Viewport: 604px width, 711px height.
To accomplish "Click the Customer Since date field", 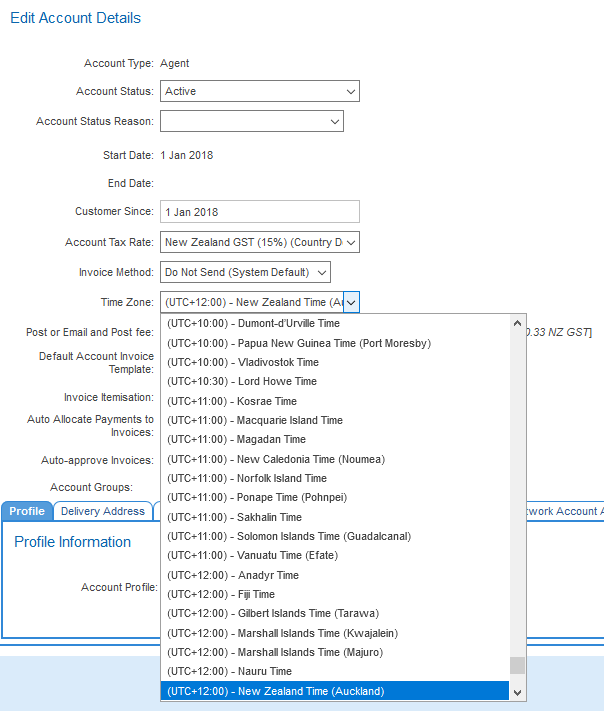I will coord(259,212).
